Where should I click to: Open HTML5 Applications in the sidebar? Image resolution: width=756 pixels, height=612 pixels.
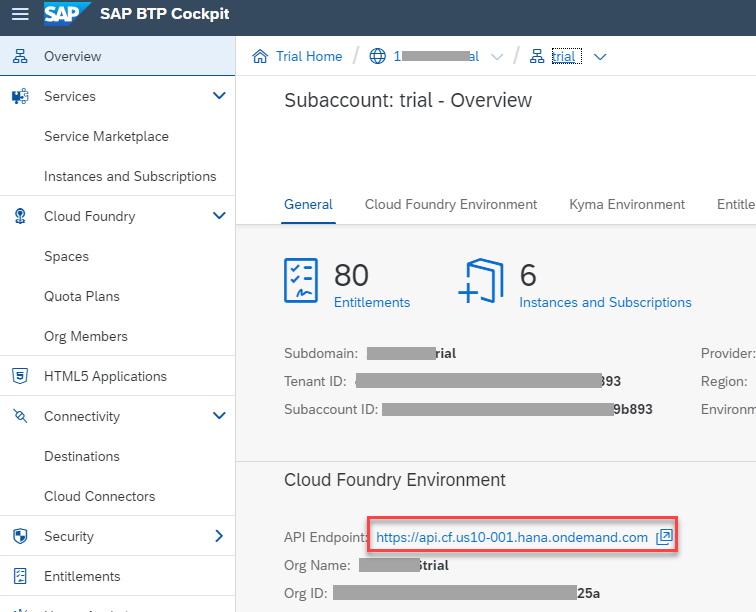(x=117, y=376)
